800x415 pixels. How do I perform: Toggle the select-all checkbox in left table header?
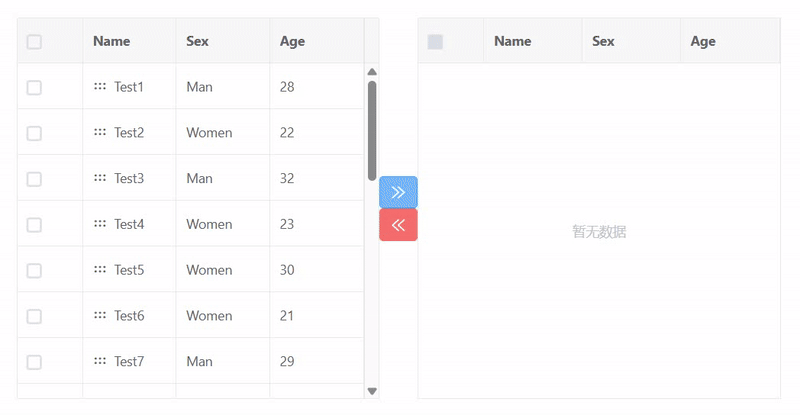click(x=34, y=42)
